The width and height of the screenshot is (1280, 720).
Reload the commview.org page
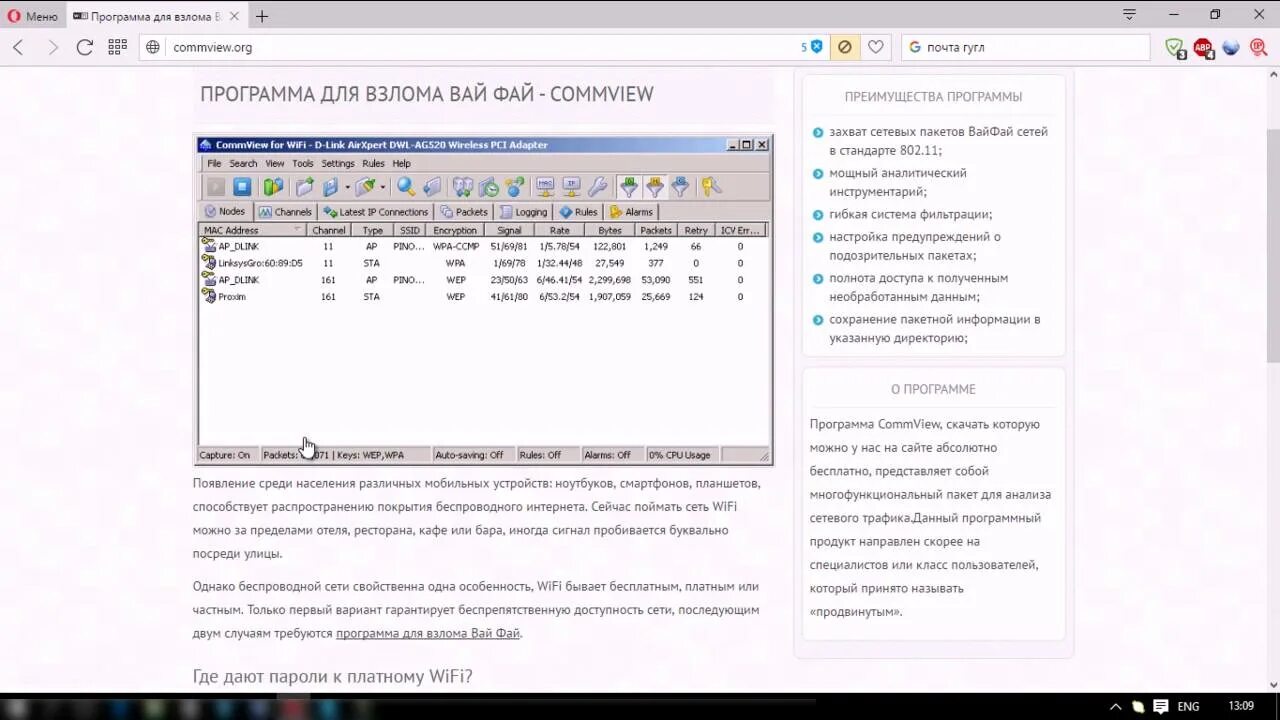click(85, 47)
